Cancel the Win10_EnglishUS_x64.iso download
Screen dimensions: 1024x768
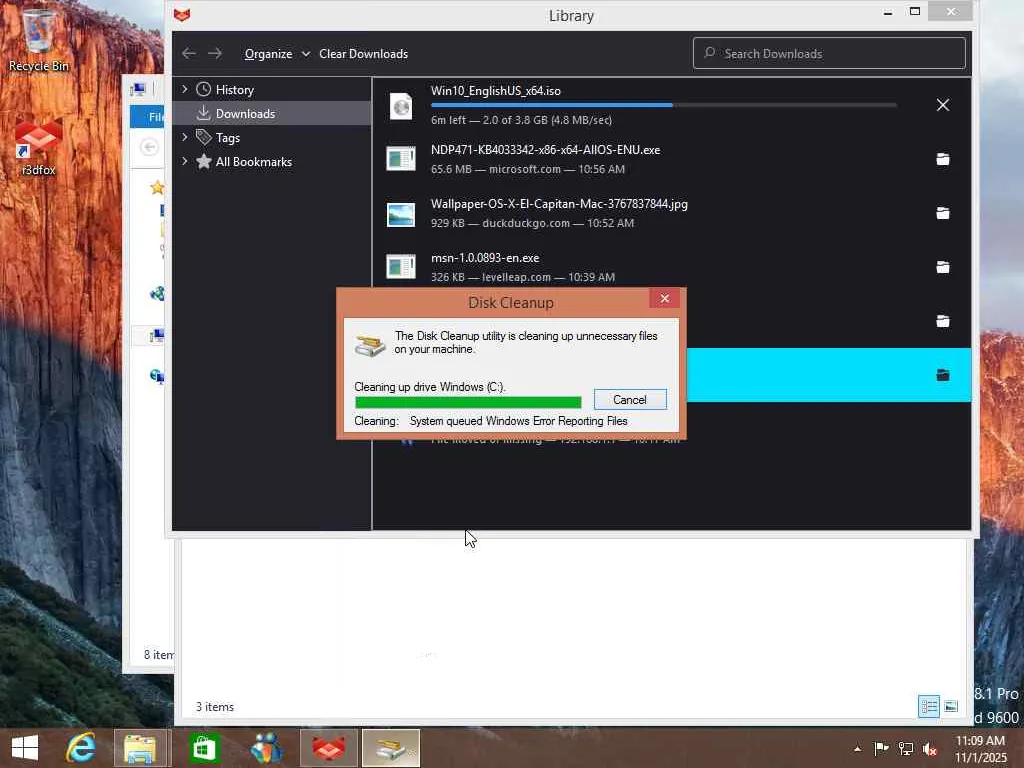942,104
